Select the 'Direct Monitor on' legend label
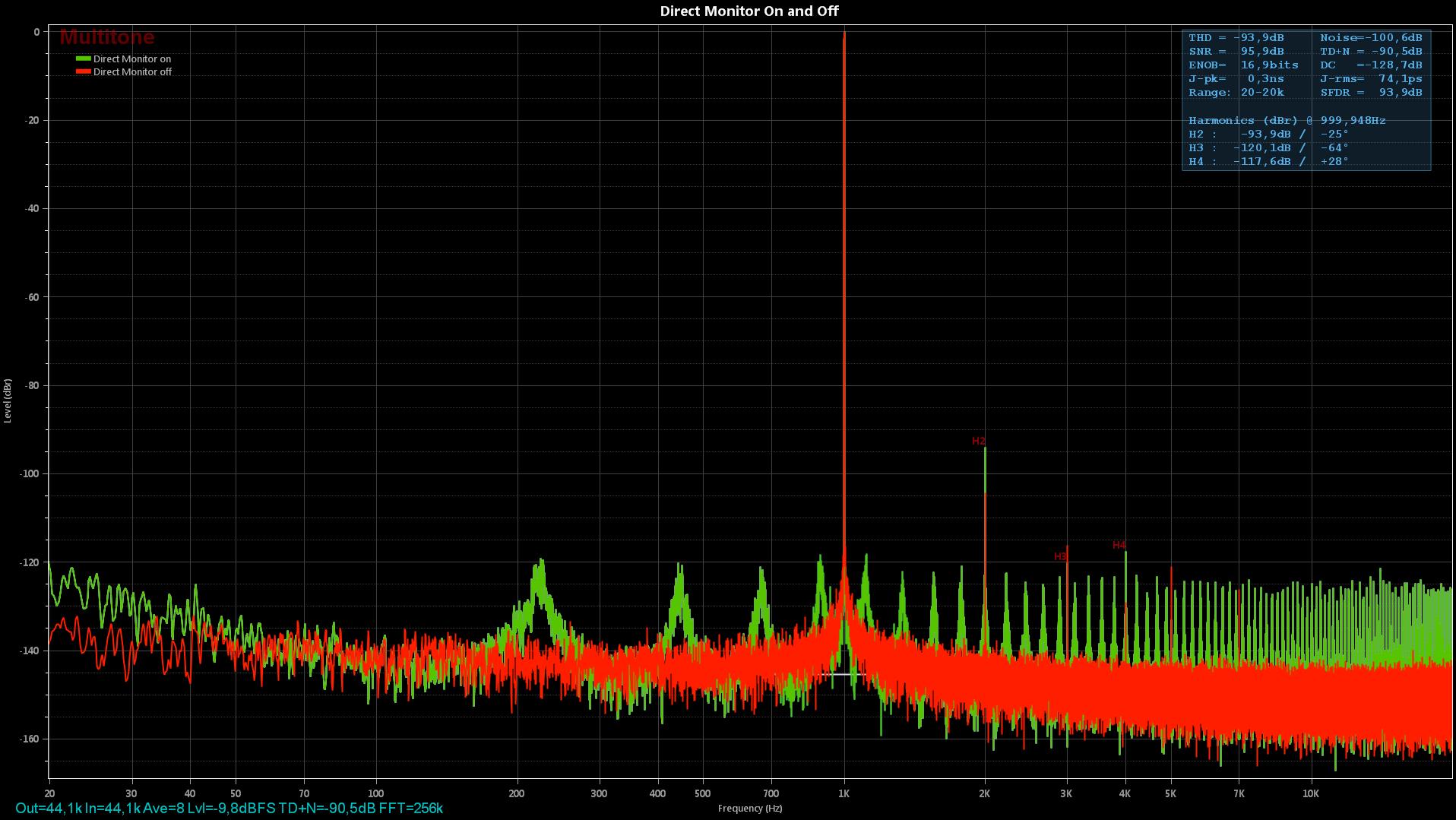Viewport: 1456px width, 820px height. coord(132,59)
